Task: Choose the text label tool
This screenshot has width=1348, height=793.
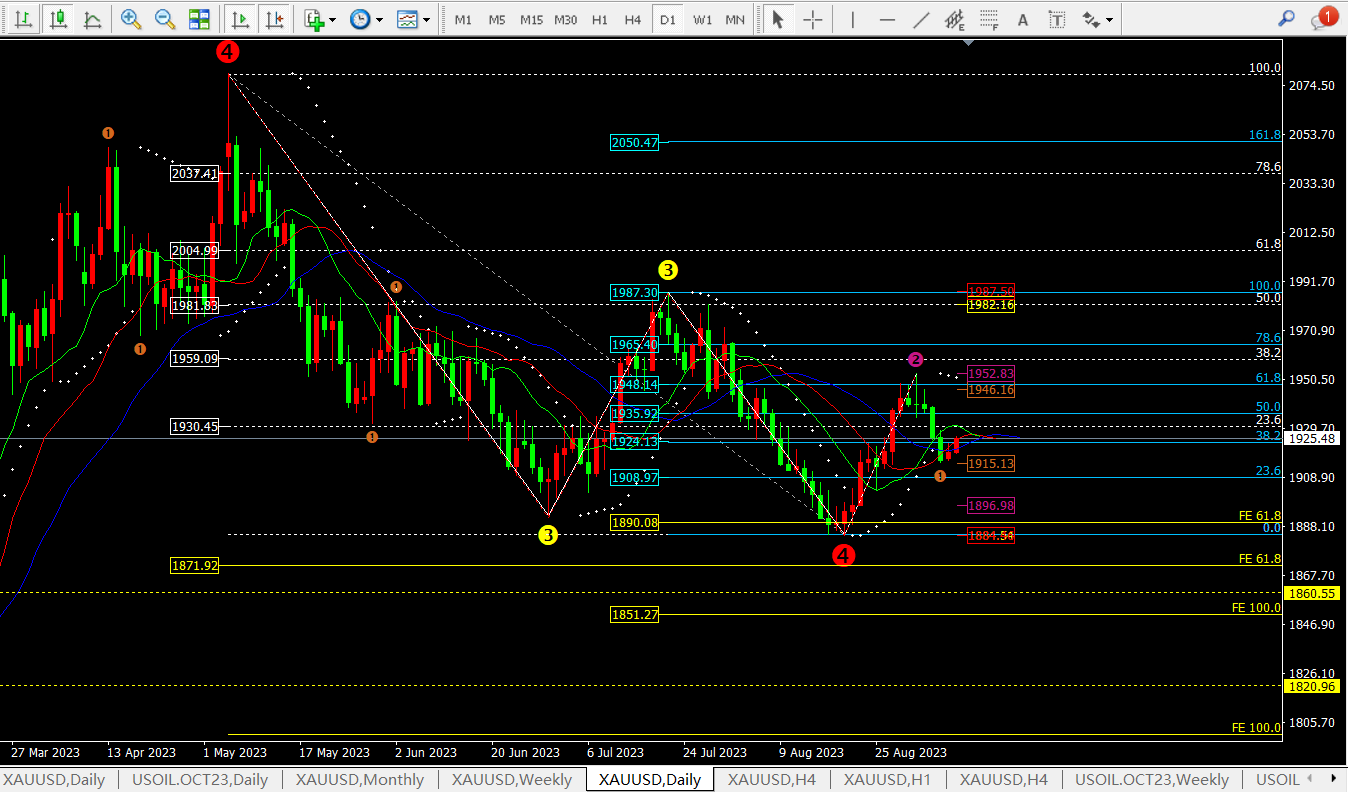Action: click(1057, 19)
